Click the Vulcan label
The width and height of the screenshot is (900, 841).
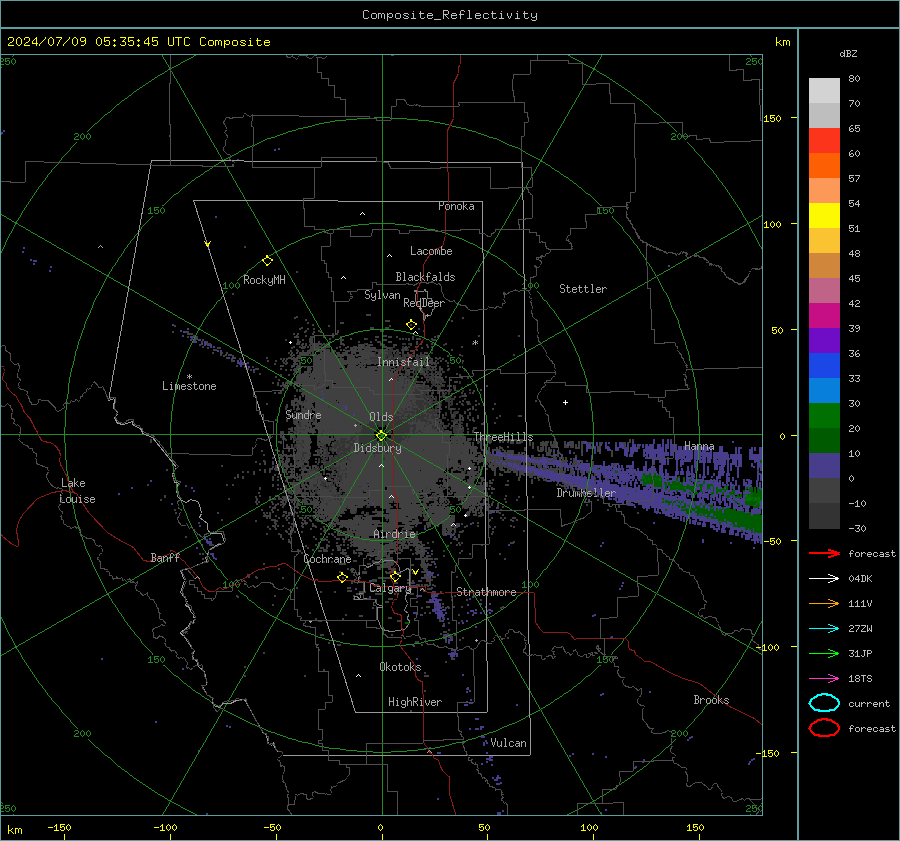coord(508,743)
